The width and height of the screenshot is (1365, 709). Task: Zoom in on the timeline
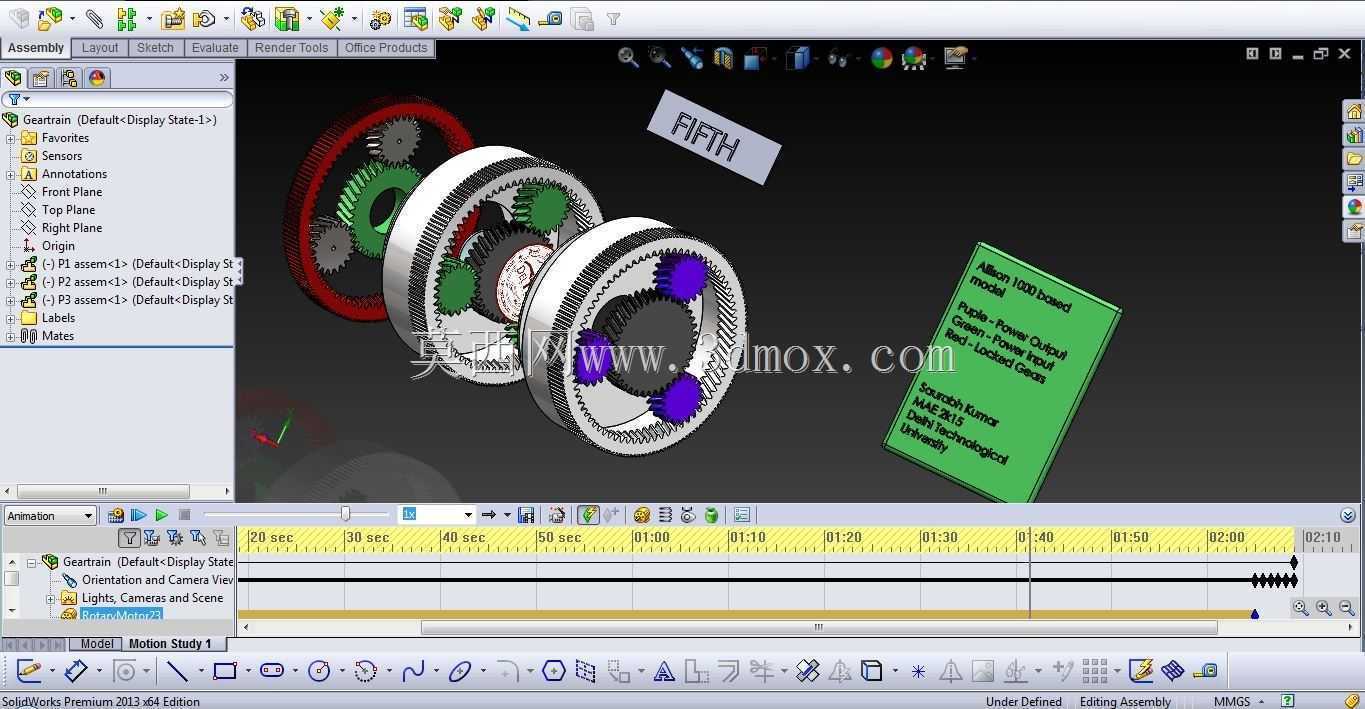pyautogui.click(x=1324, y=608)
